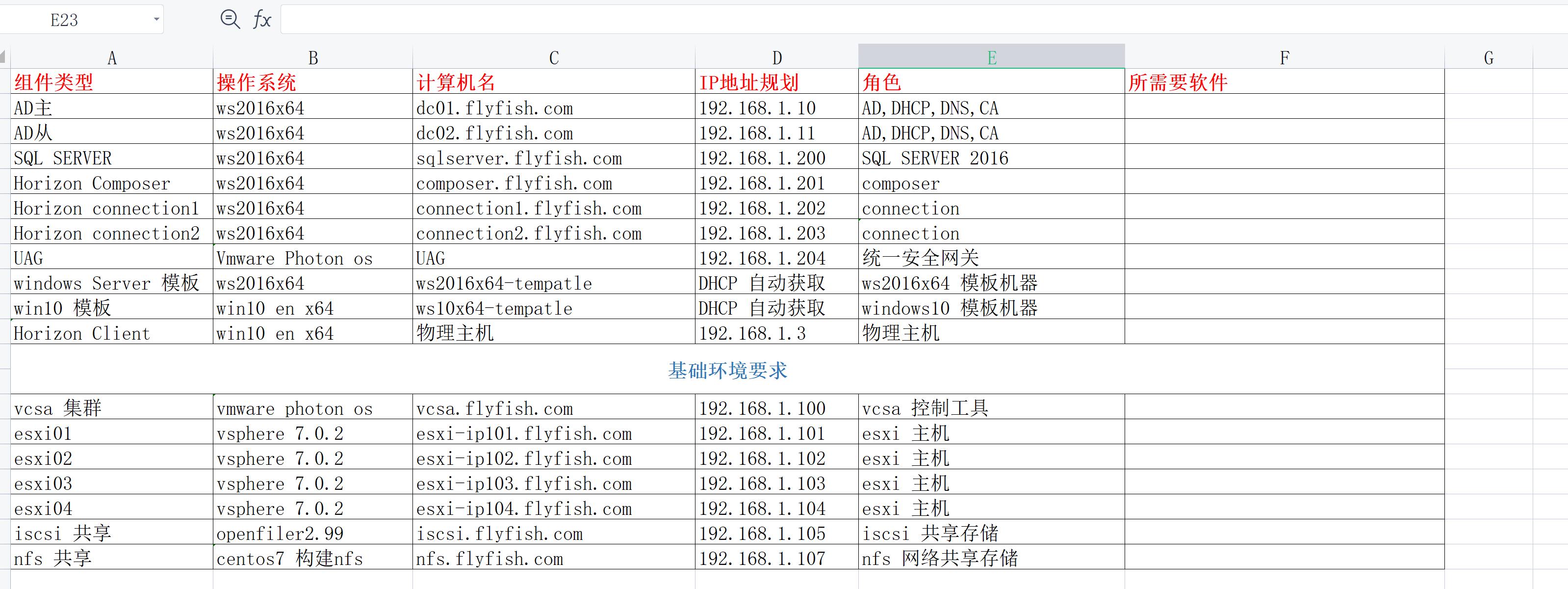Click cell iscsi.flyfish.com
The image size is (1568, 589).
pos(554,532)
